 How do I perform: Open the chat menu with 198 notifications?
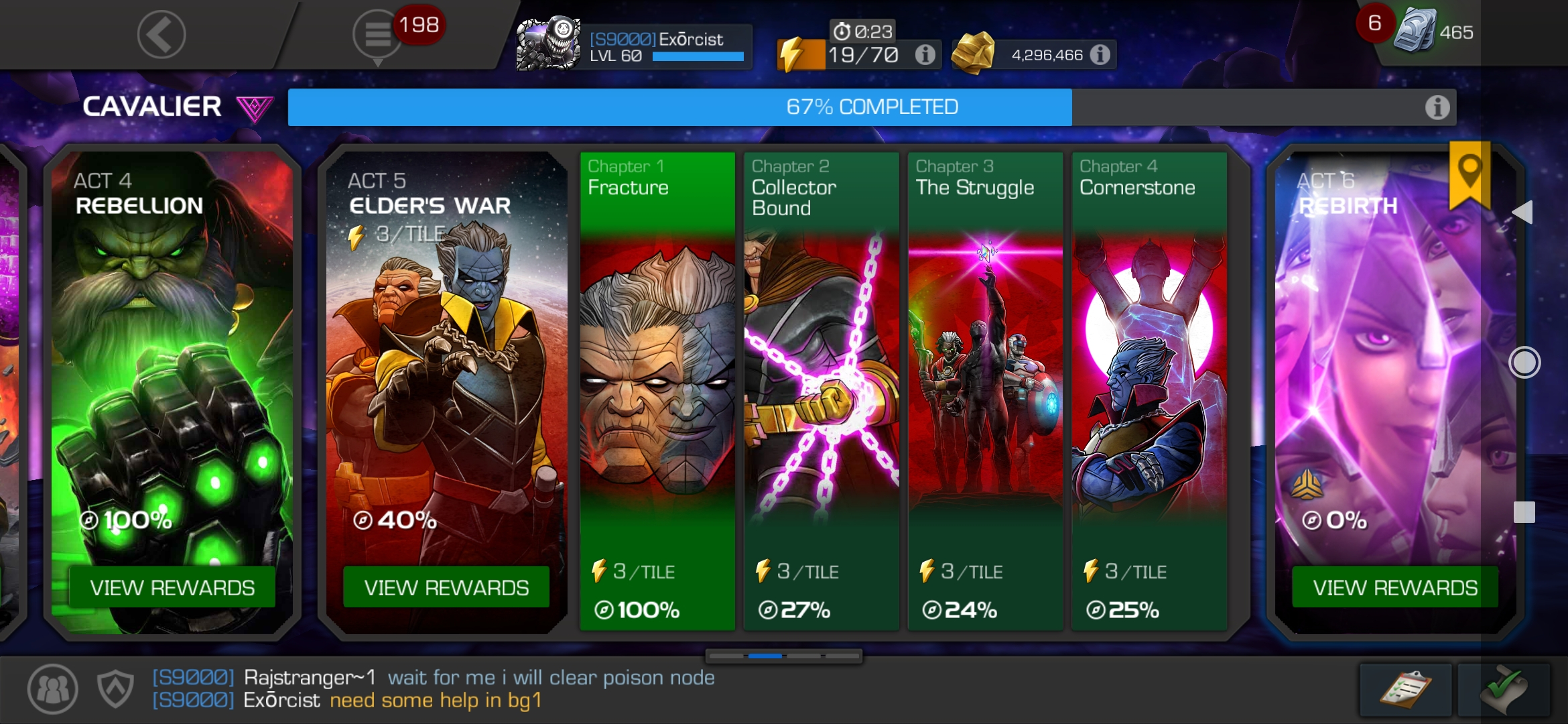pyautogui.click(x=379, y=35)
